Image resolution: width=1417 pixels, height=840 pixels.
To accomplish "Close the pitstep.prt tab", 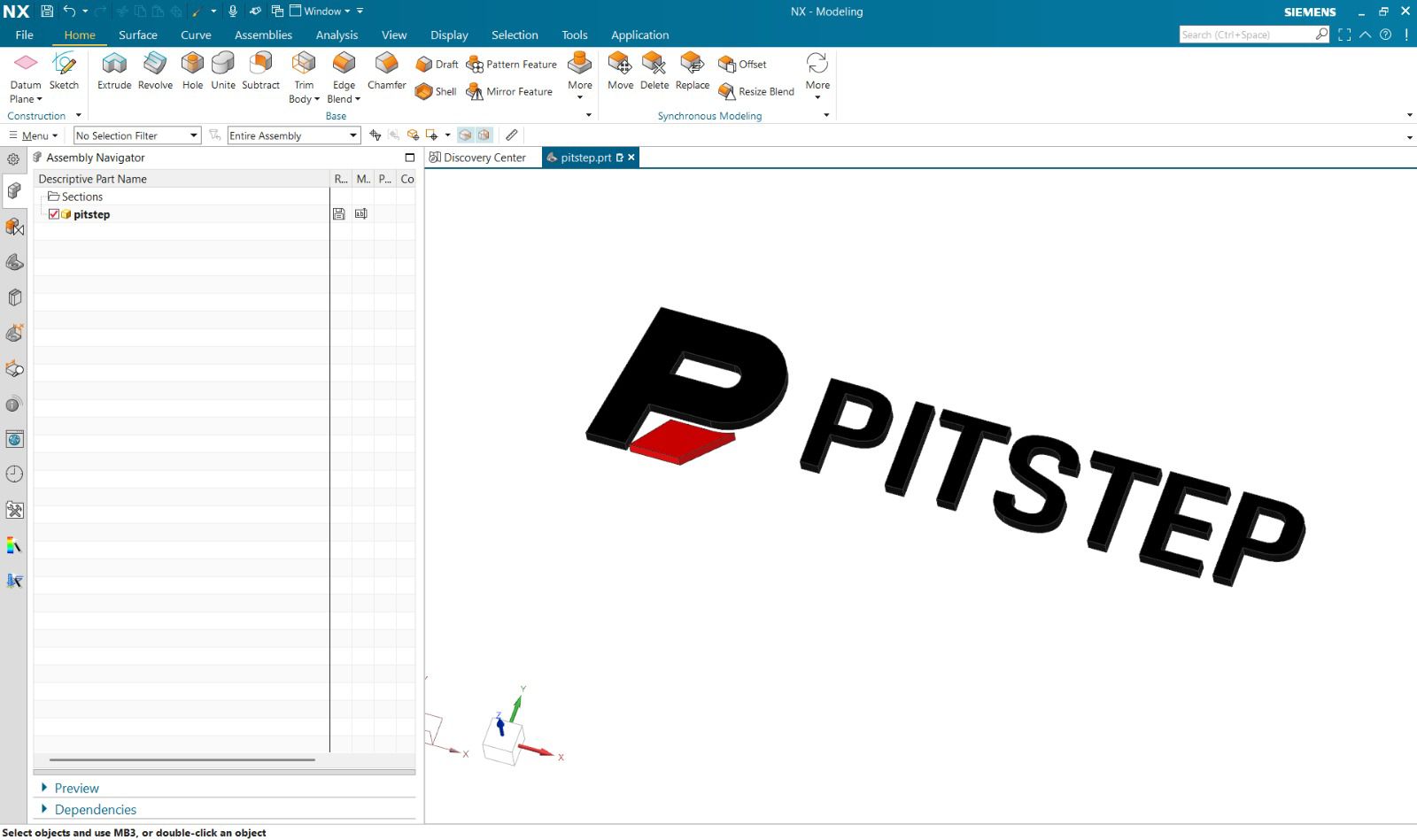I will 631,158.
